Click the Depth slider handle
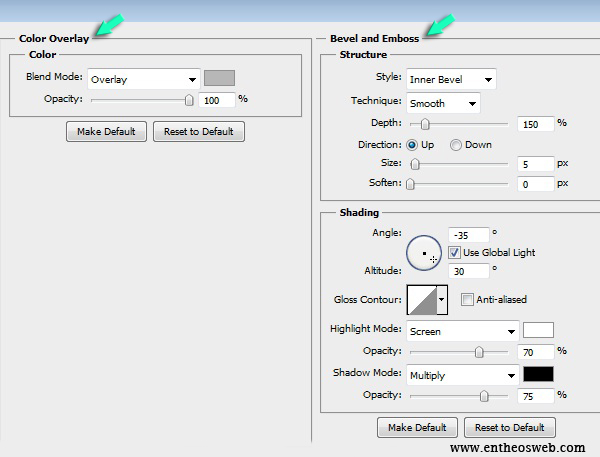This screenshot has height=457, width=600. [x=425, y=124]
